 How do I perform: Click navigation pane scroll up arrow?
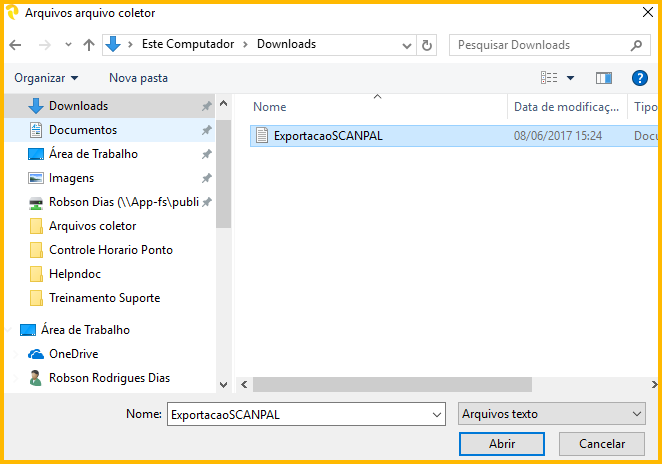click(224, 103)
